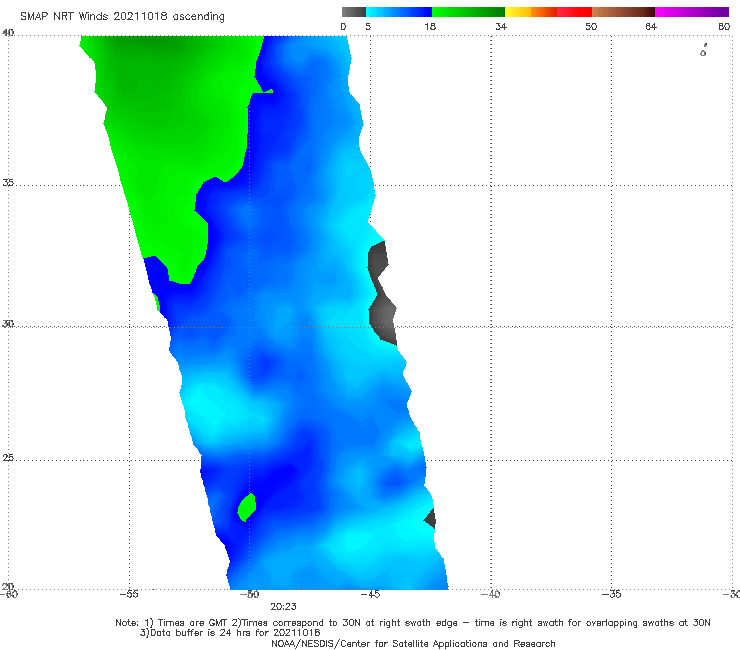Click the '5' label under the color bar
Screen dimensions: 740x650
pos(368,27)
